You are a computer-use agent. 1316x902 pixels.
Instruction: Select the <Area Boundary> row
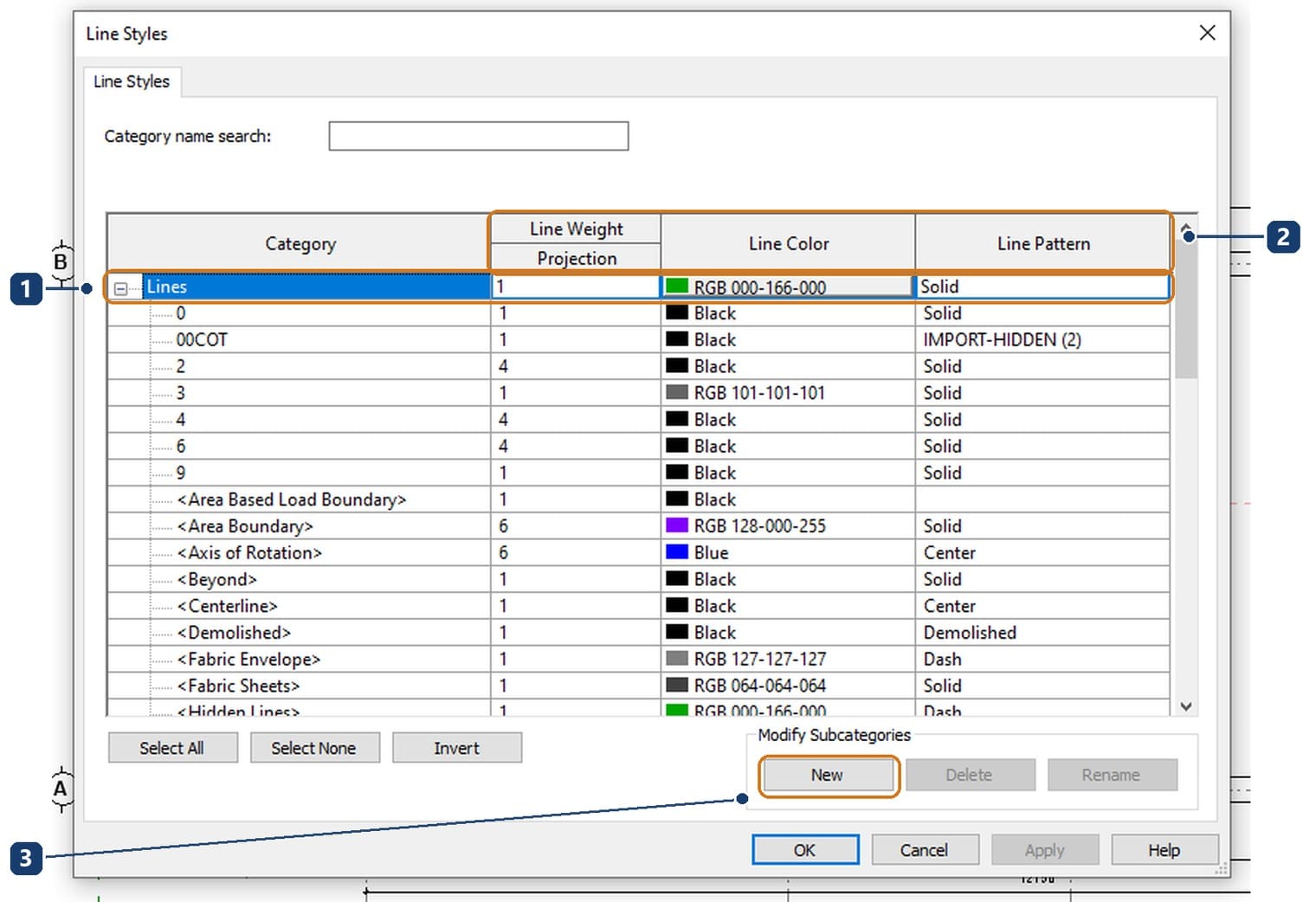point(245,526)
